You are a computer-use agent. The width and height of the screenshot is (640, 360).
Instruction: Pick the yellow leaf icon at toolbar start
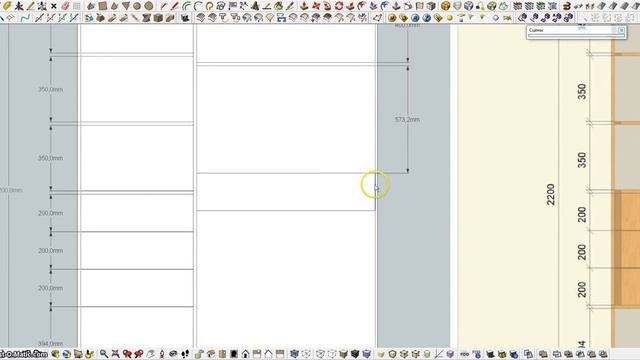(x=7, y=6)
